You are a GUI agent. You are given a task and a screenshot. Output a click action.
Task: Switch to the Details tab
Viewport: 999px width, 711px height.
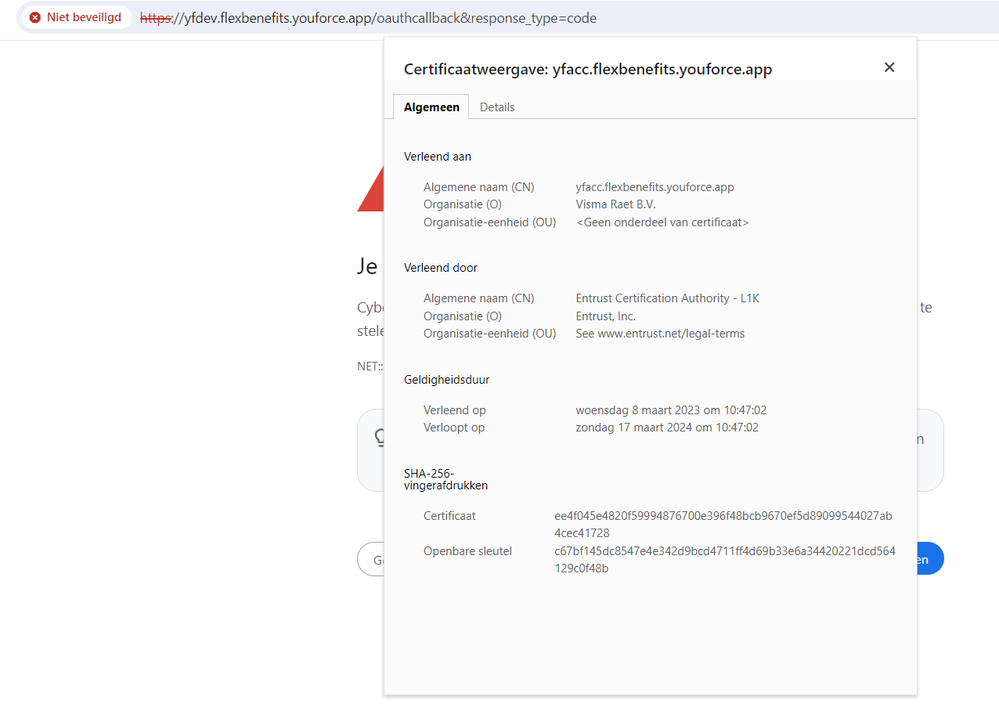pyautogui.click(x=497, y=107)
